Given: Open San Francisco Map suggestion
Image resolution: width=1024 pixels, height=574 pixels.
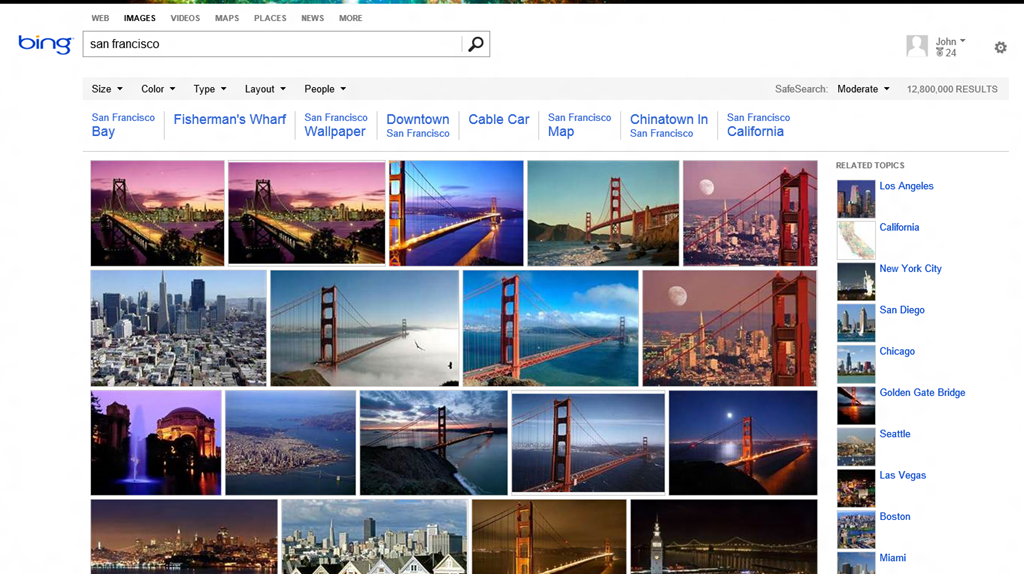Looking at the screenshot, I should [579, 125].
